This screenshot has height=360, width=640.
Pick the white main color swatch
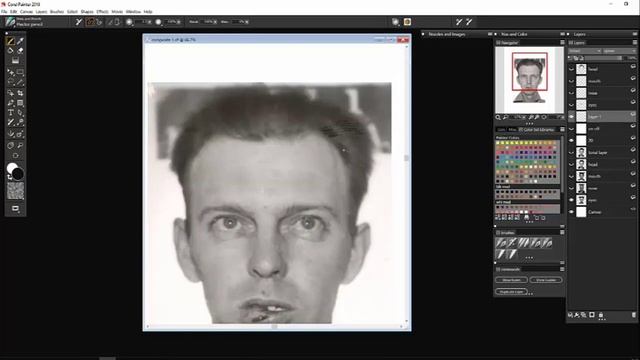(12, 168)
